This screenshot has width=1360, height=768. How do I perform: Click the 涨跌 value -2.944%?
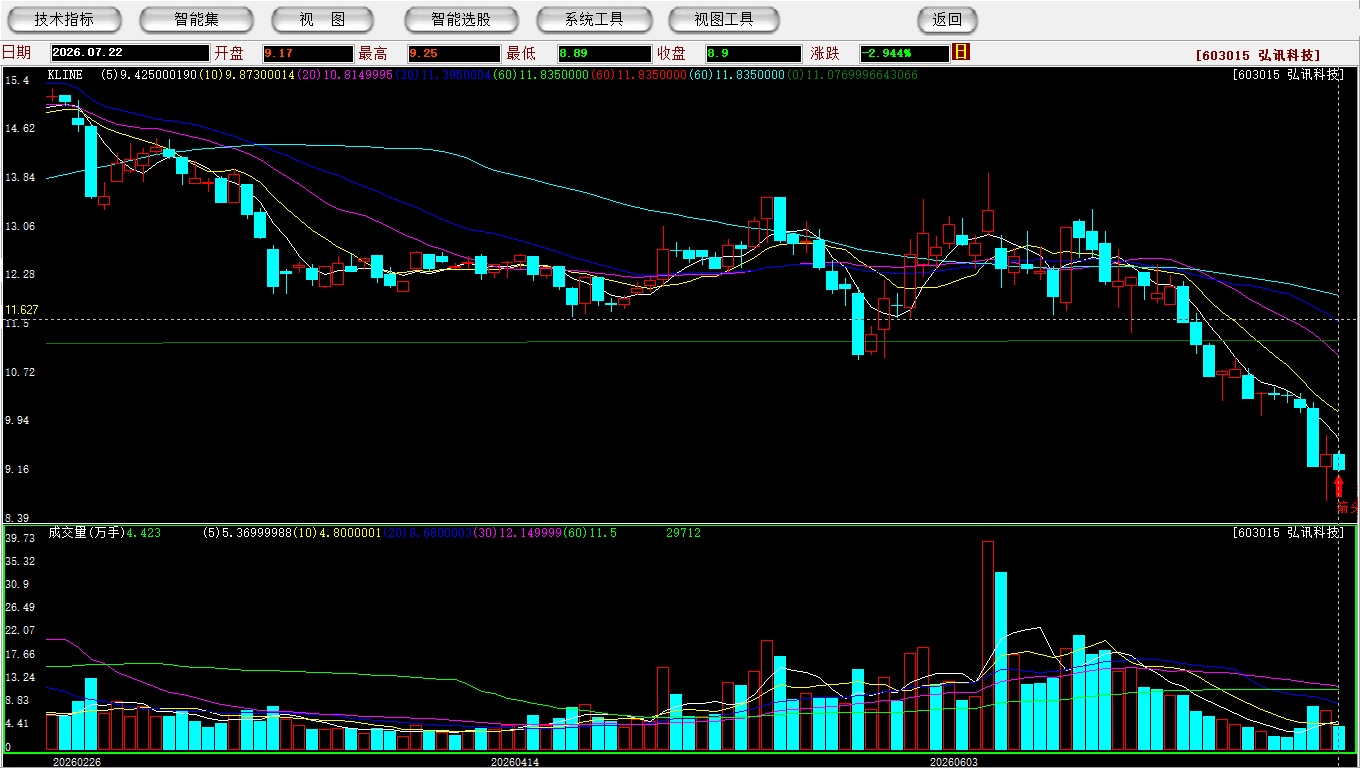tap(904, 54)
